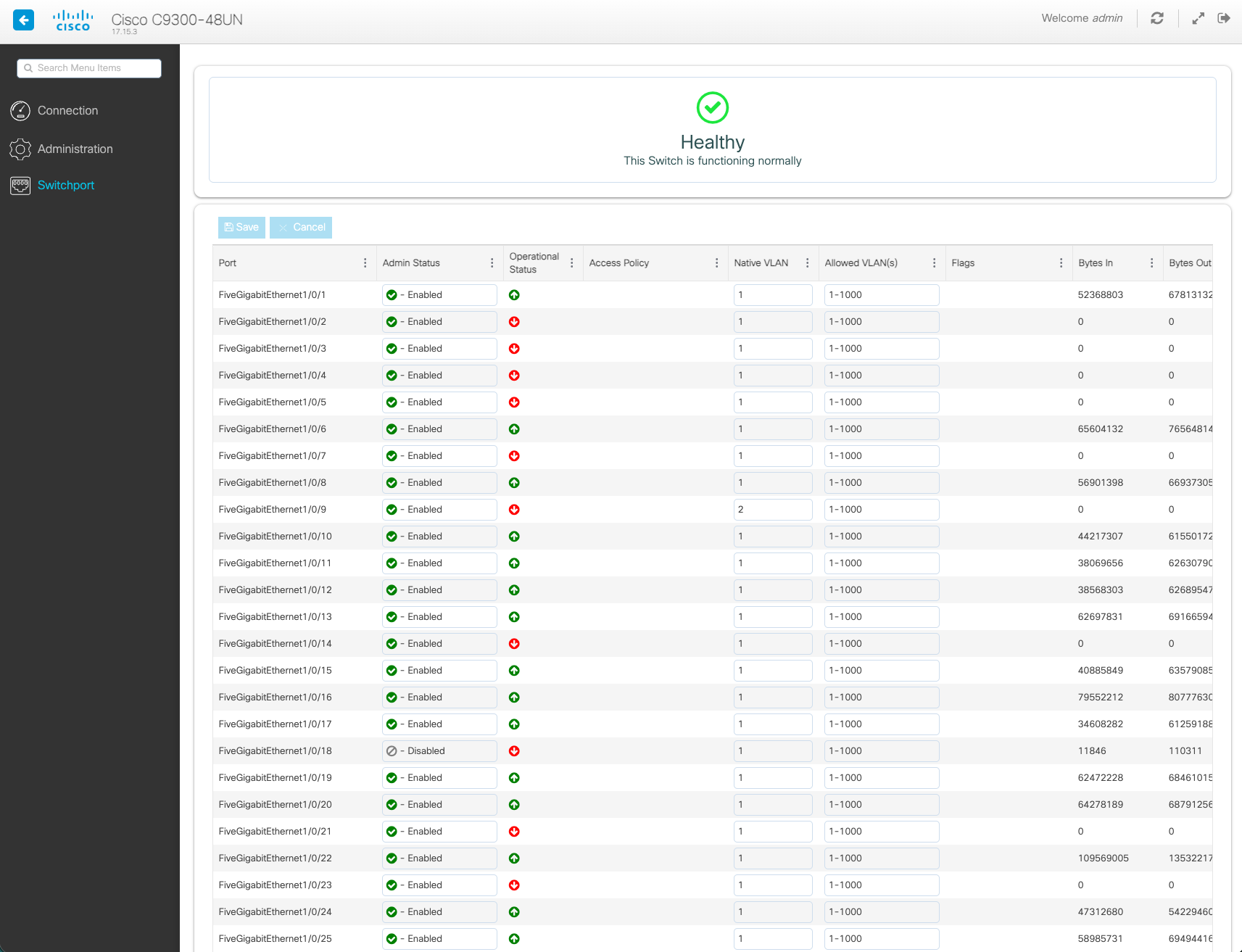Click the Save button
Viewport: 1242px width, 952px height.
tap(241, 228)
